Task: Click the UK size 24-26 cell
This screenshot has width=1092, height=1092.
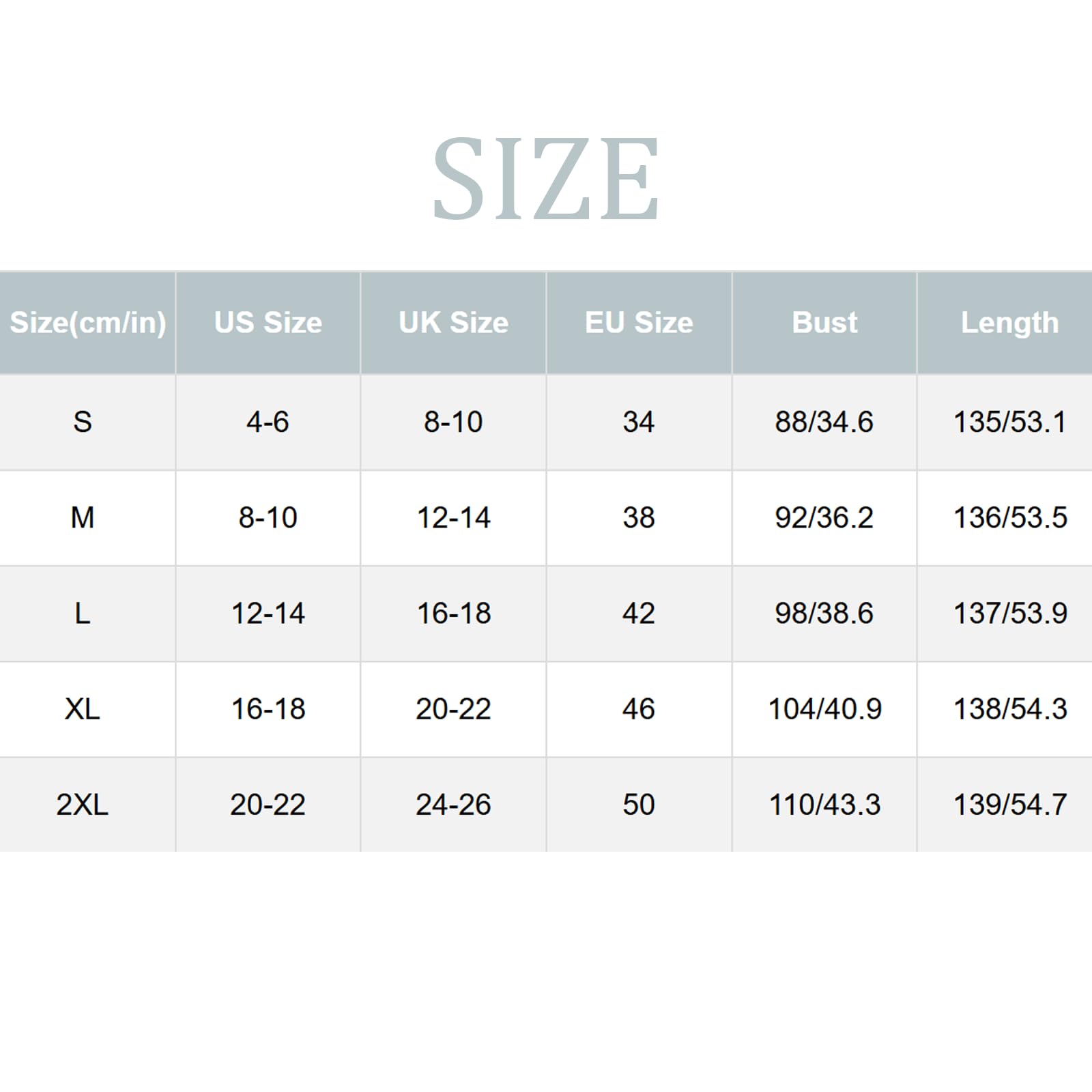Action: [454, 804]
